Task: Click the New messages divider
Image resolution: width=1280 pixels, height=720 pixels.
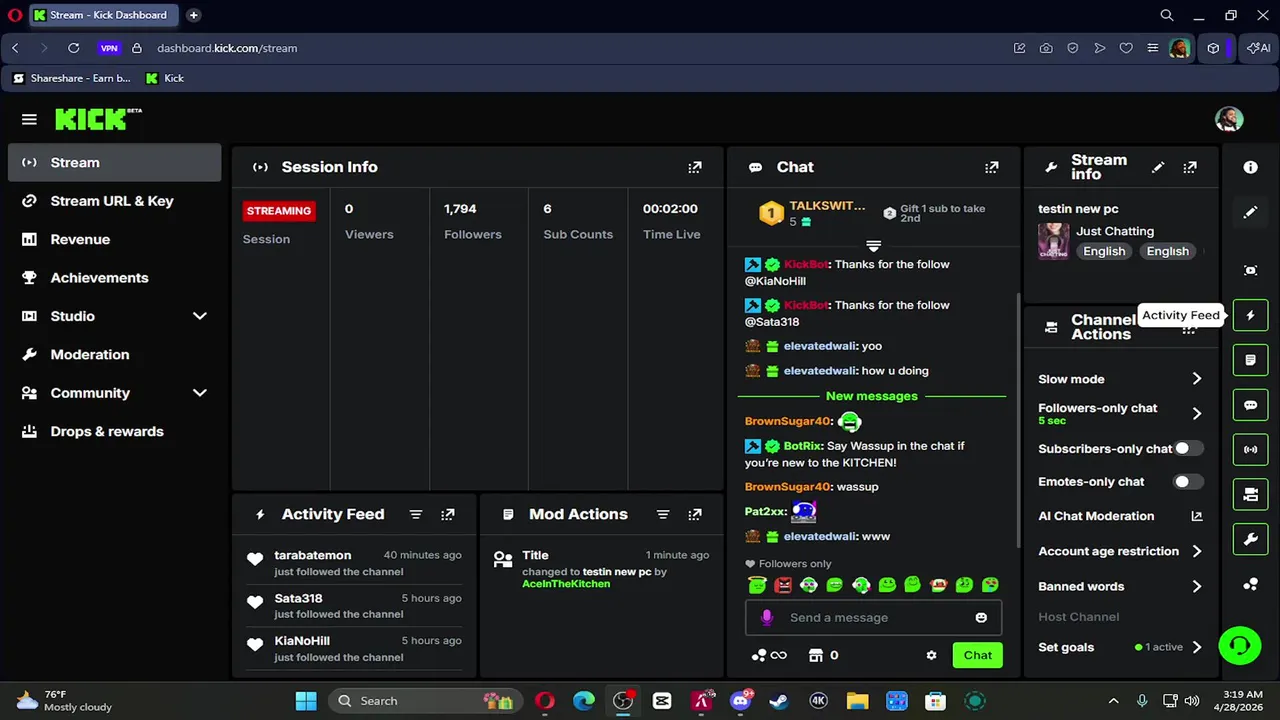Action: click(x=872, y=396)
